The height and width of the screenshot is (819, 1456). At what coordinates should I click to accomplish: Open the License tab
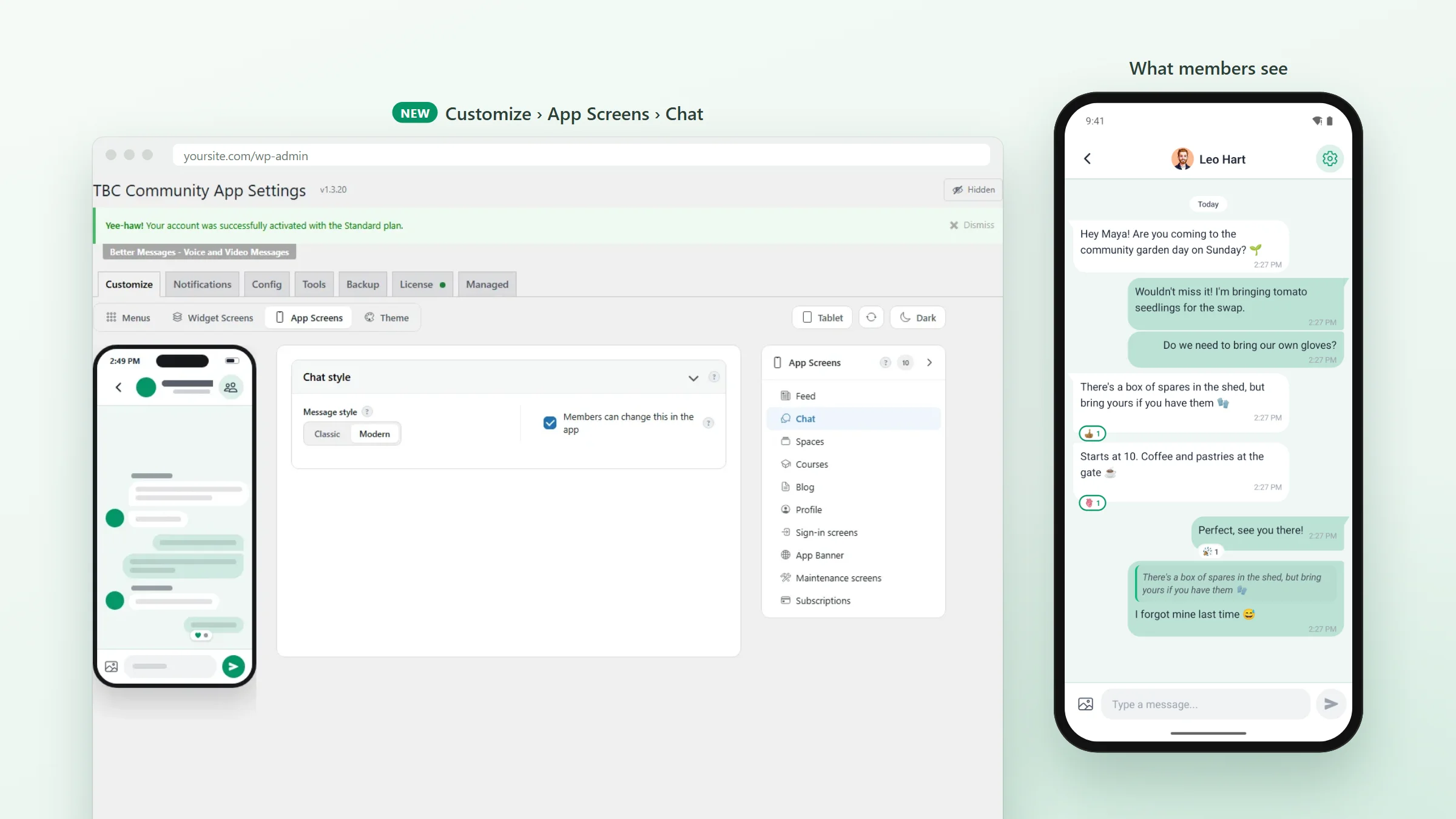click(422, 285)
